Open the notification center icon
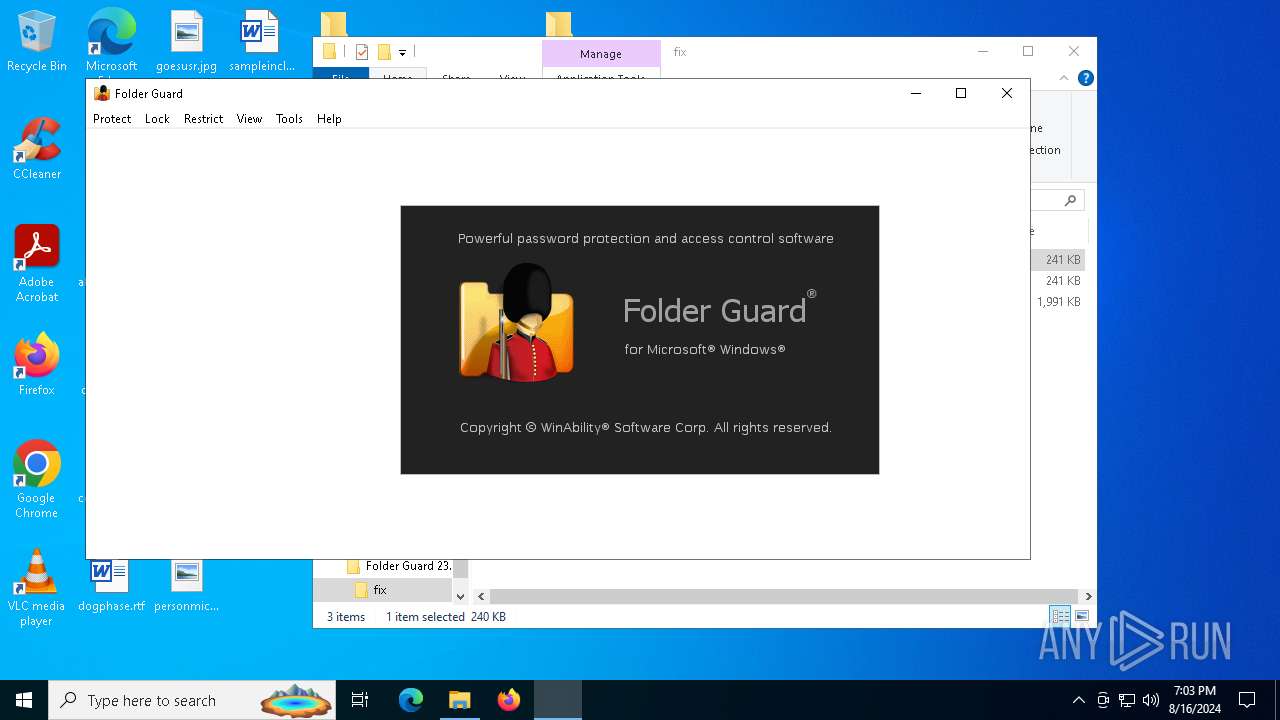 (x=1247, y=700)
